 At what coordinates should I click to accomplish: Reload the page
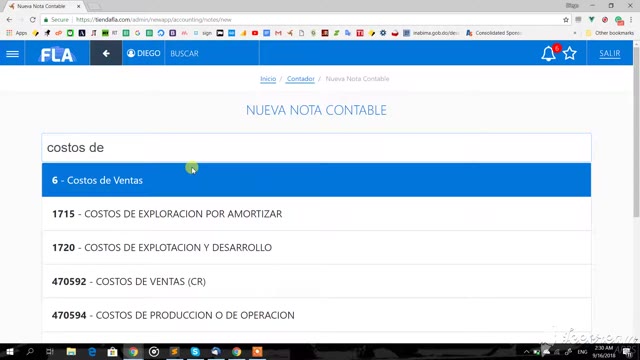33,20
